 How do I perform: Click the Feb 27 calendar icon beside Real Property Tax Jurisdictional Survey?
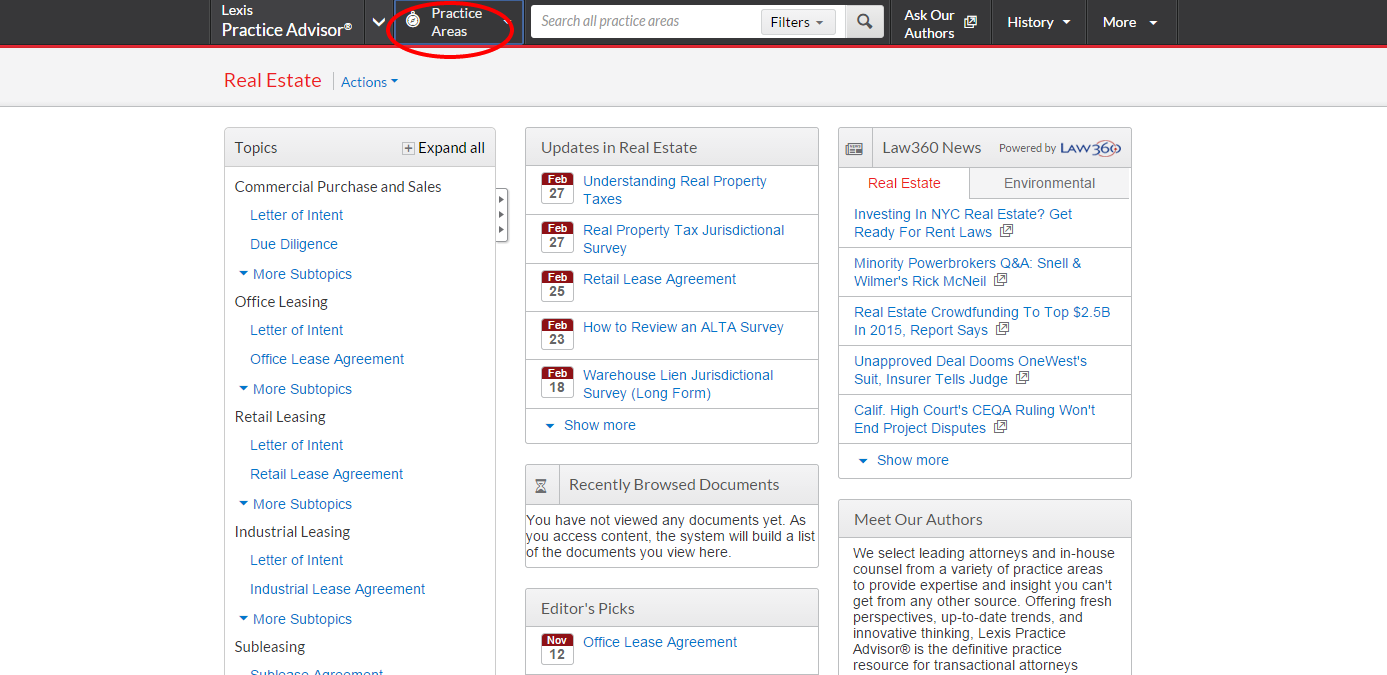557,236
